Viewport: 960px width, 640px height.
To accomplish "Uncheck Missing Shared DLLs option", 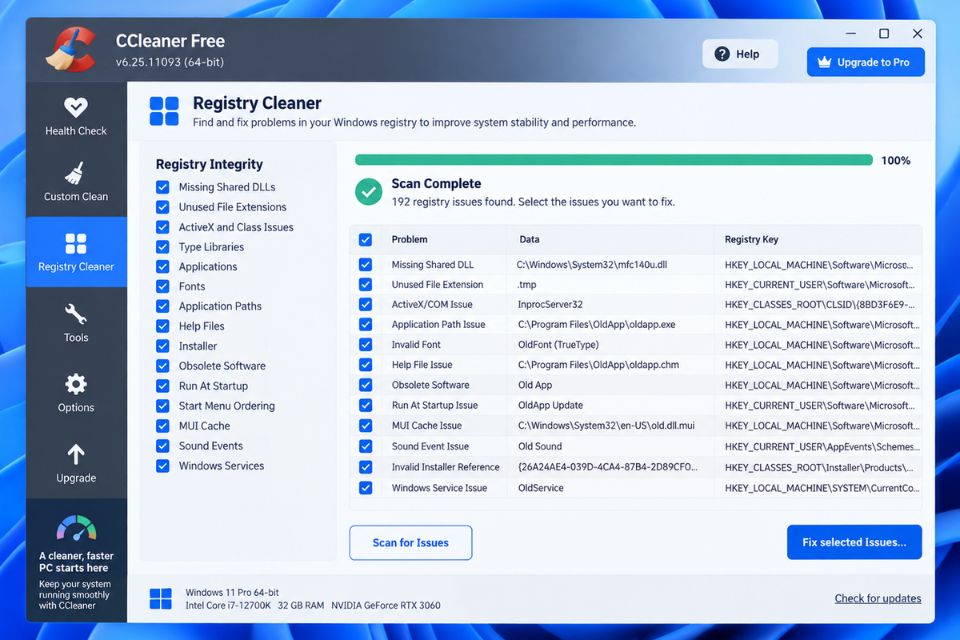I will click(162, 187).
